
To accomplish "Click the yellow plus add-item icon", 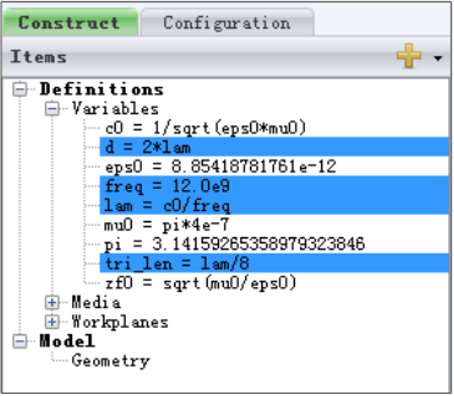I will (409, 56).
